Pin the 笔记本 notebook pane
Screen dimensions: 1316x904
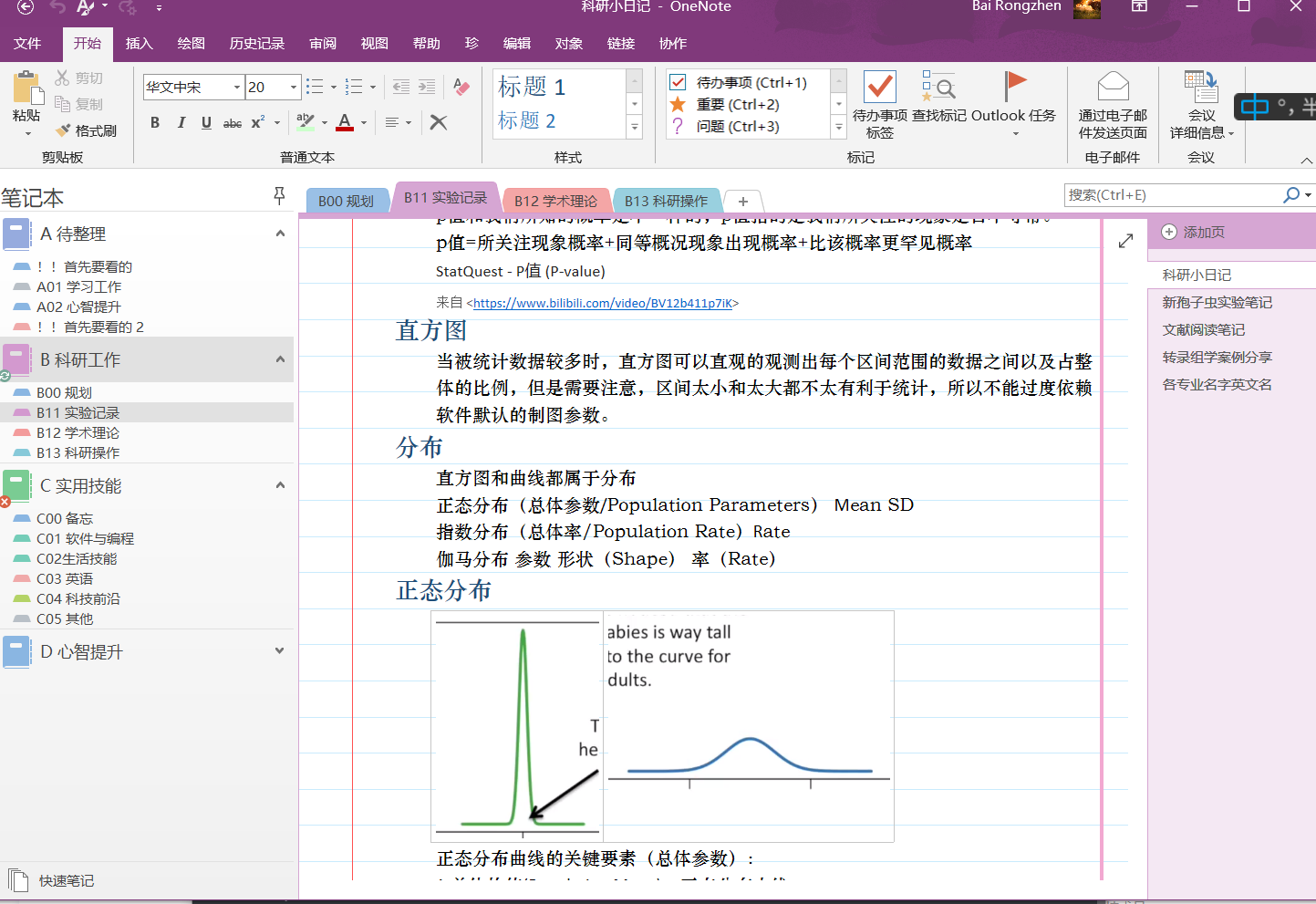(279, 195)
